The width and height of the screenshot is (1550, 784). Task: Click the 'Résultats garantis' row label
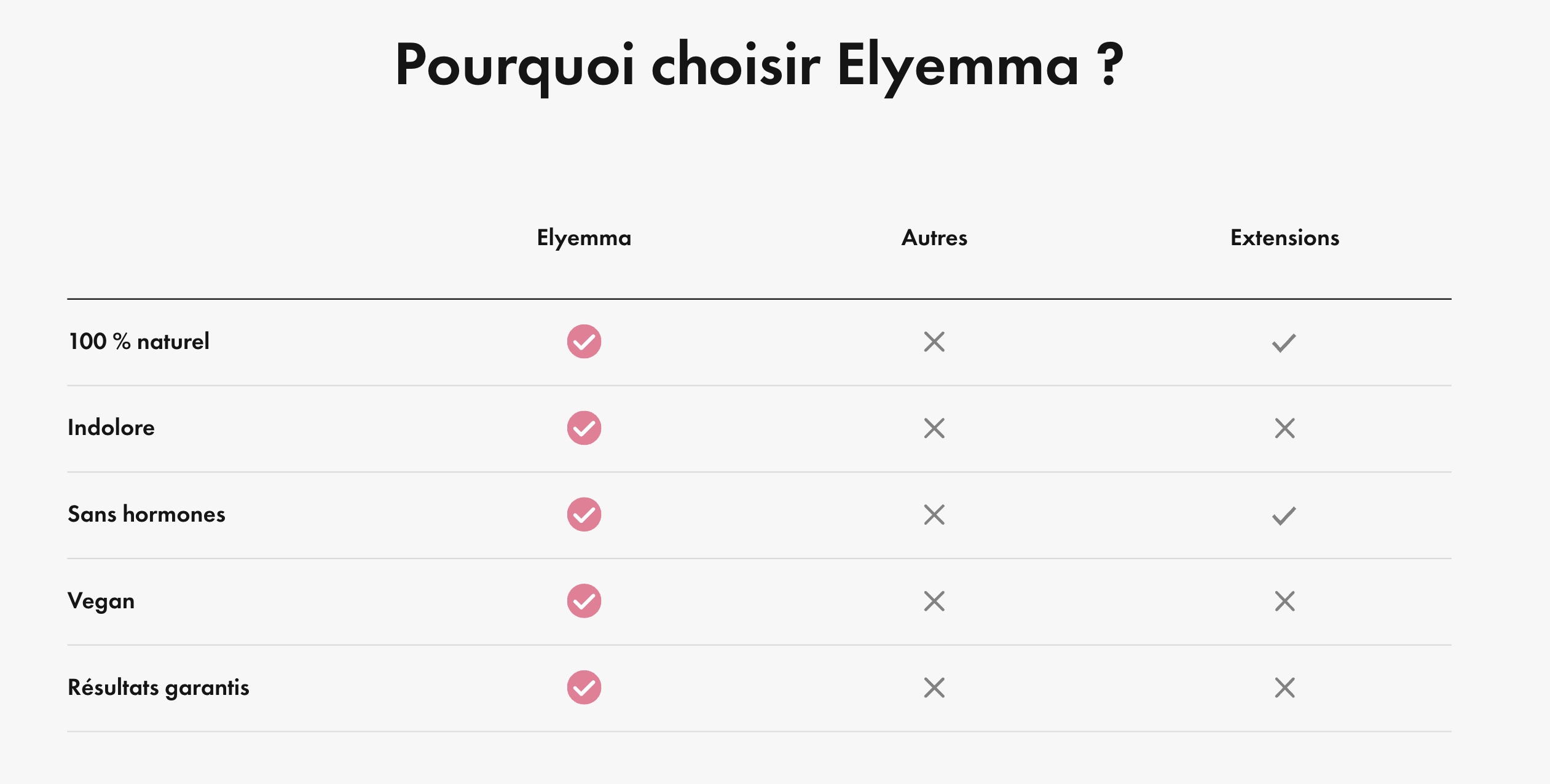point(159,688)
